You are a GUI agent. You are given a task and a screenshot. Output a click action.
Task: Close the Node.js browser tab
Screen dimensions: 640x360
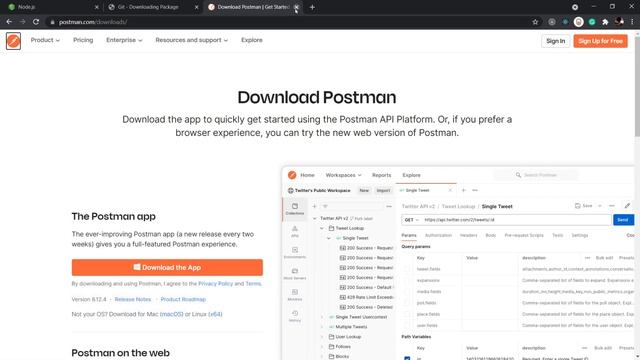pyautogui.click(x=97, y=7)
